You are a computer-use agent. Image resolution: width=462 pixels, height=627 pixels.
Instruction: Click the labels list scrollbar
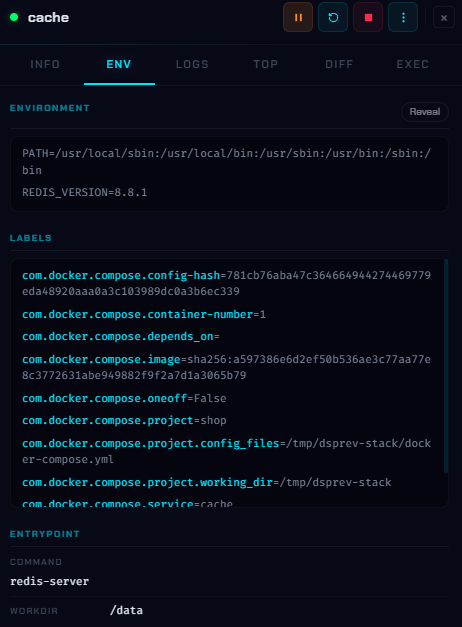[x=446, y=366]
